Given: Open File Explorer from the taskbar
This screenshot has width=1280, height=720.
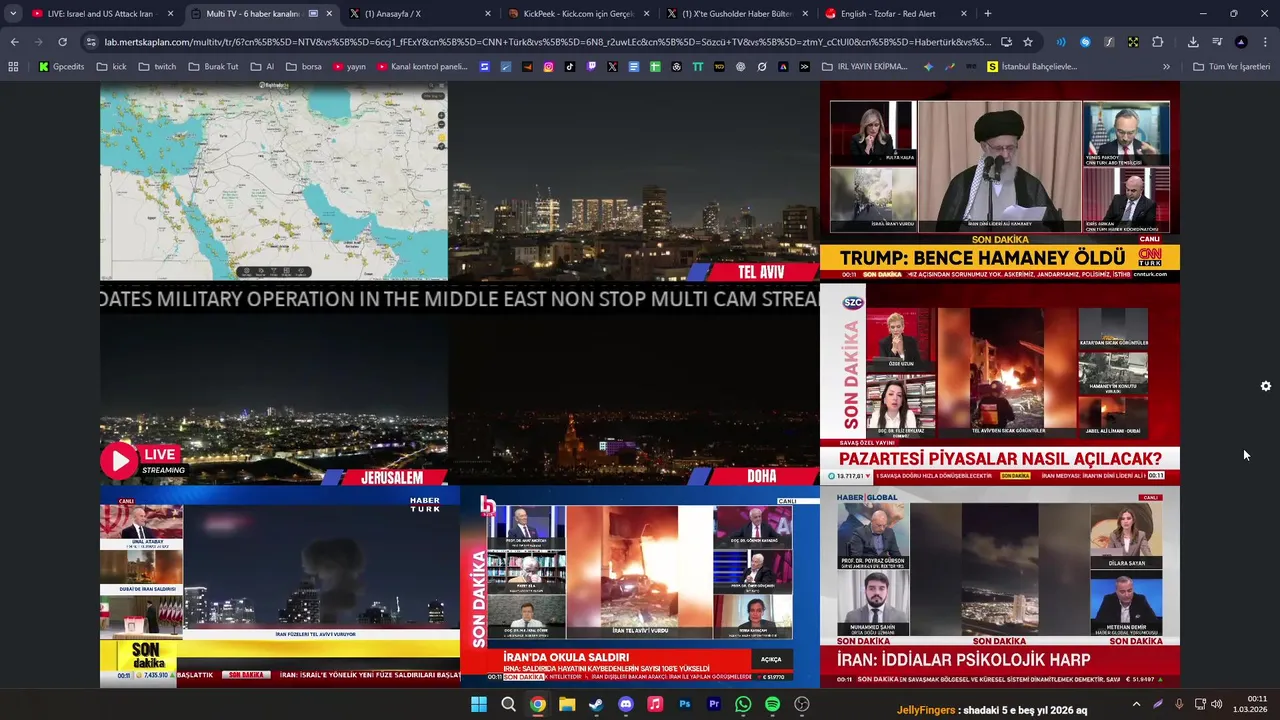Looking at the screenshot, I should pos(567,704).
